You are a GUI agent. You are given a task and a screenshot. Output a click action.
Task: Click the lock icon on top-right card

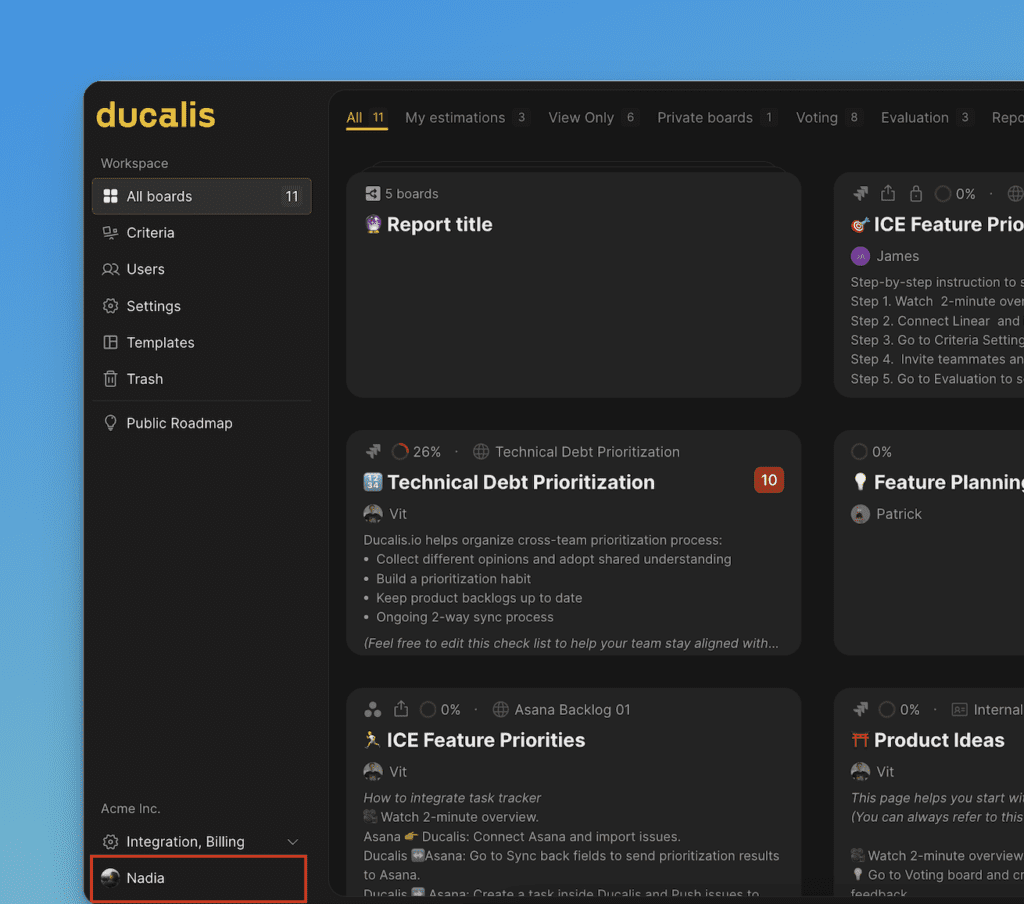click(x=915, y=194)
